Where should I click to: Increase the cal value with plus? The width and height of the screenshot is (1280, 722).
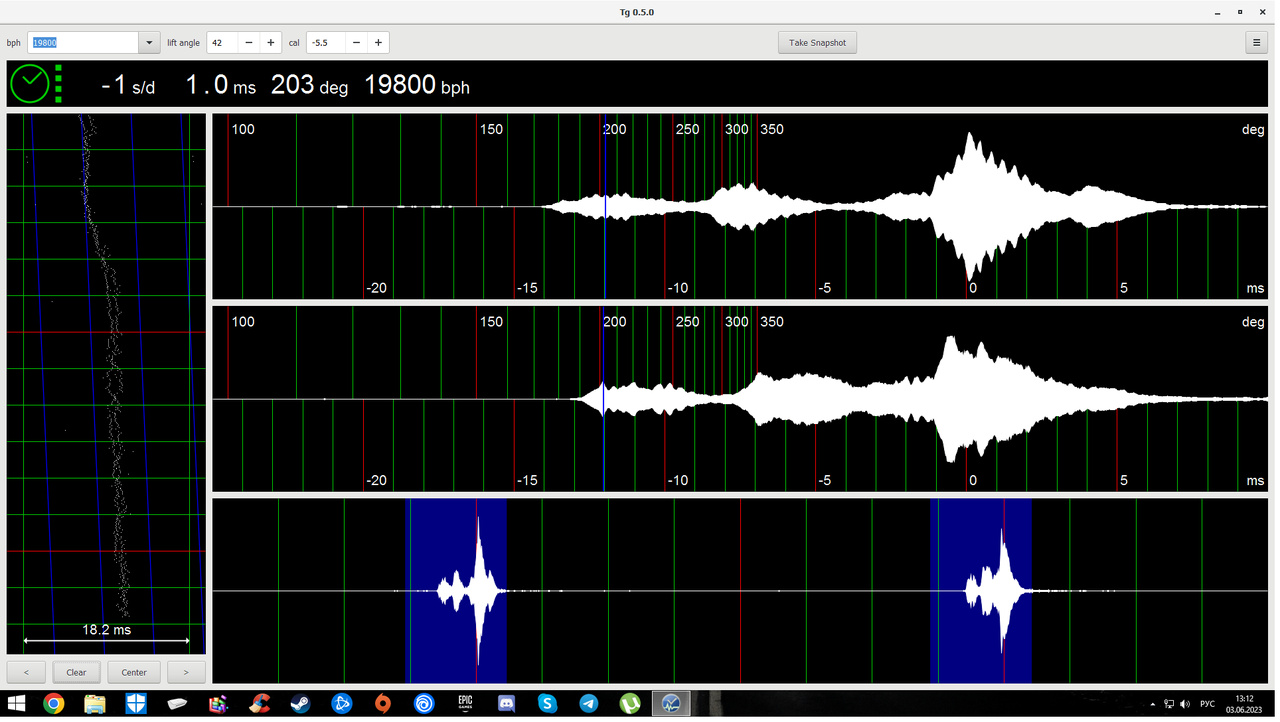click(x=378, y=43)
